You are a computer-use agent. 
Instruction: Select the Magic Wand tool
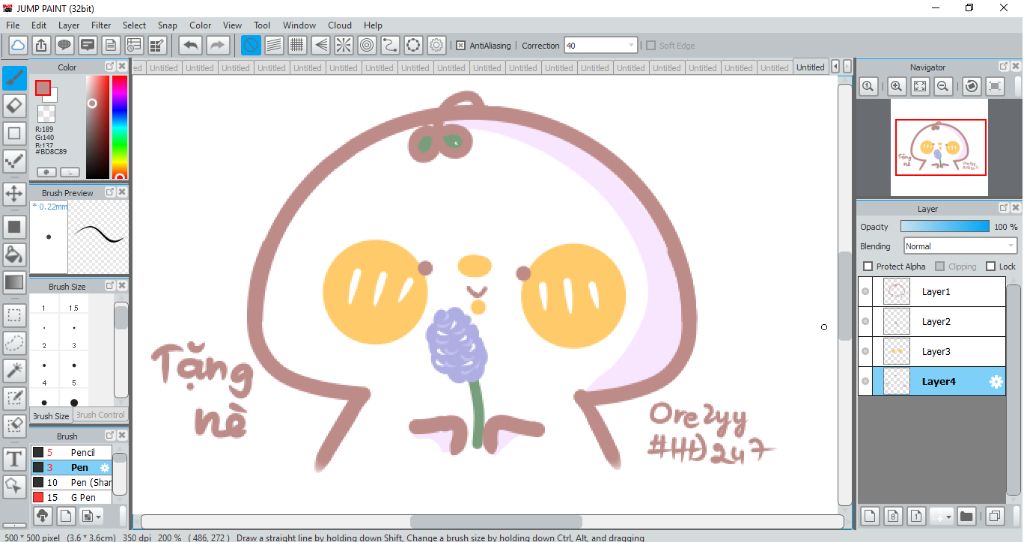(x=14, y=370)
